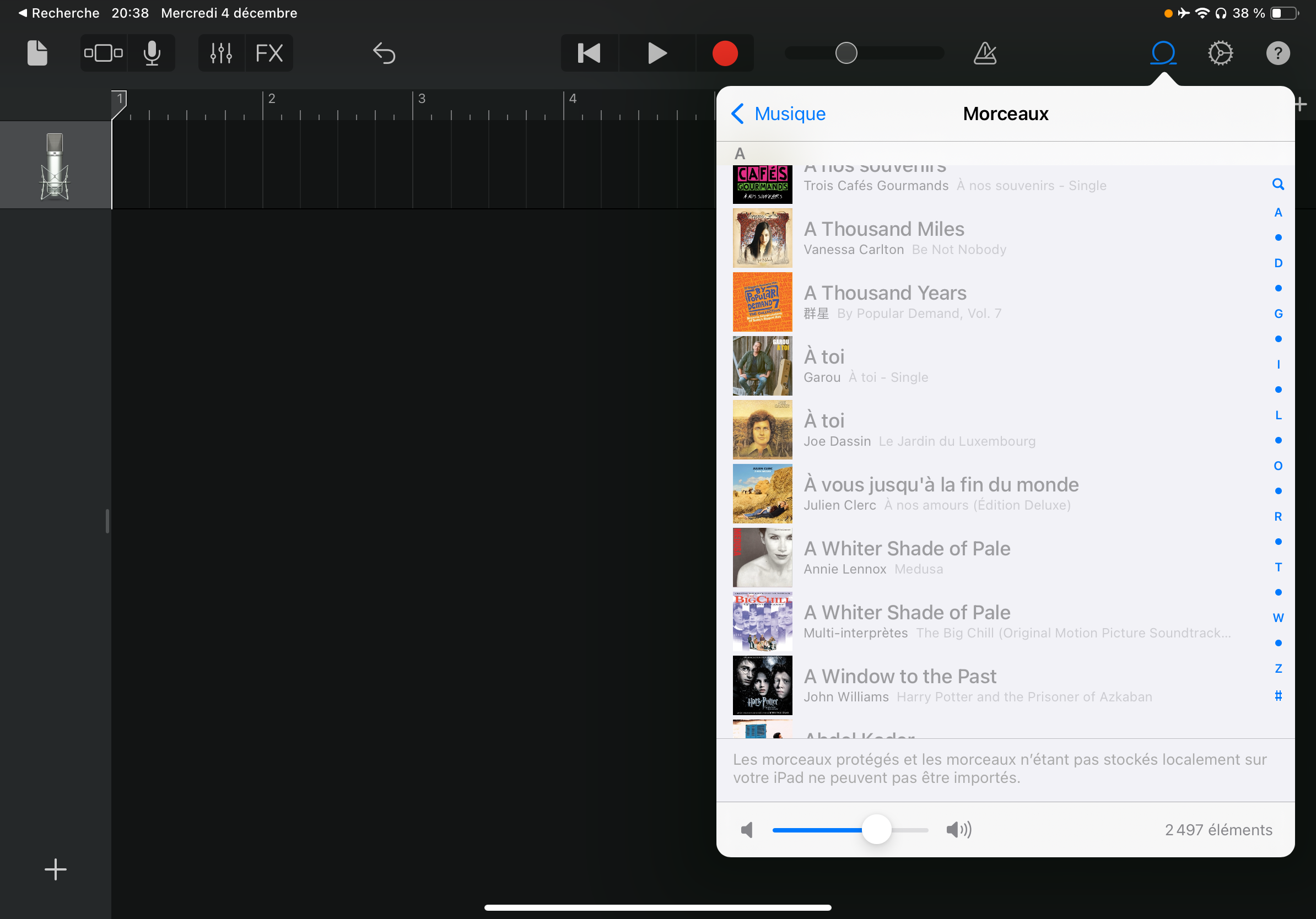The width and height of the screenshot is (1316, 919).
Task: Click bar 3 on timeline ruler
Action: pyautogui.click(x=422, y=99)
